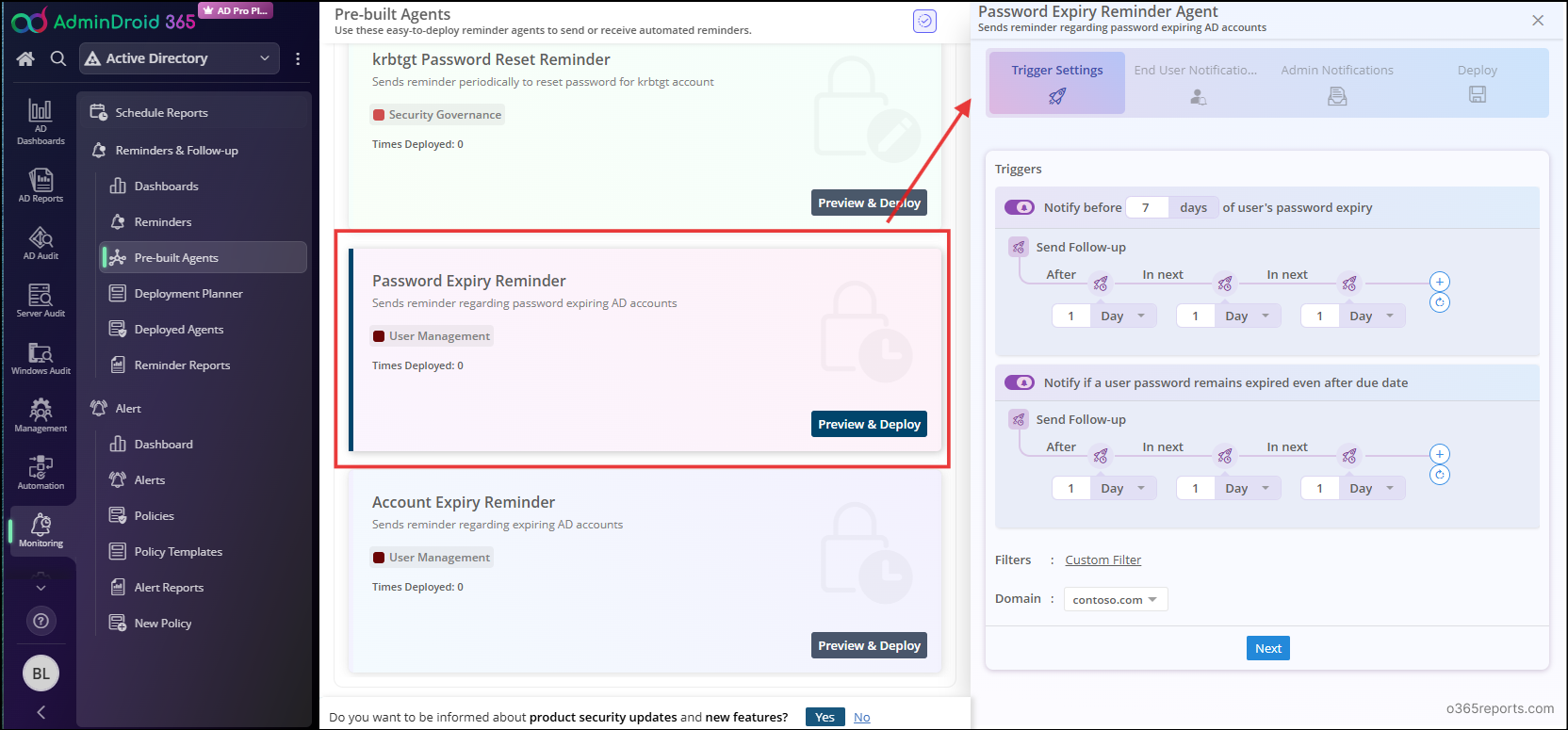
Task: Open the After Day dropdown of the expired trigger
Action: click(x=1123, y=488)
